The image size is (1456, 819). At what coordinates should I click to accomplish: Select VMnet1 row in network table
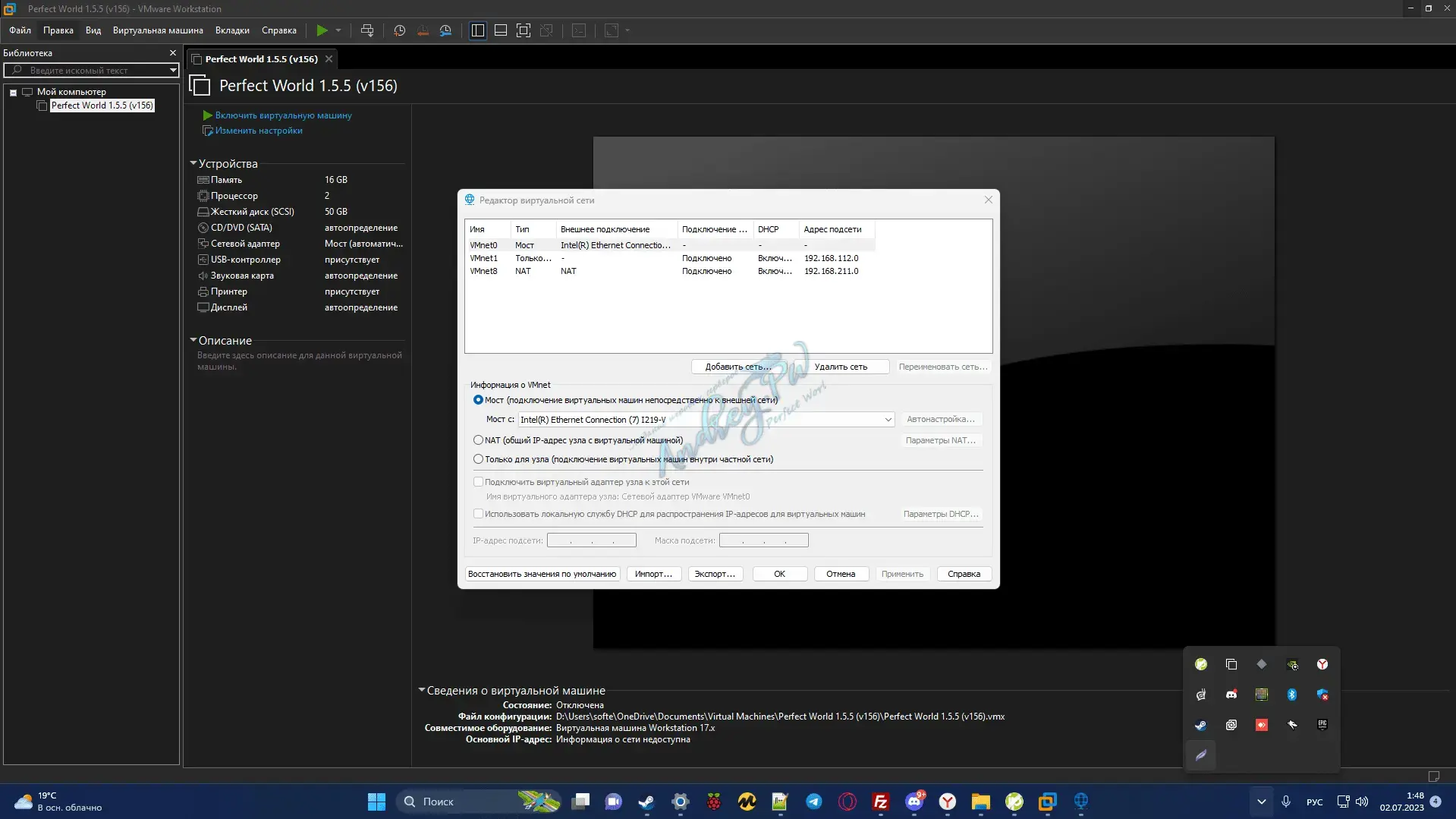point(671,258)
